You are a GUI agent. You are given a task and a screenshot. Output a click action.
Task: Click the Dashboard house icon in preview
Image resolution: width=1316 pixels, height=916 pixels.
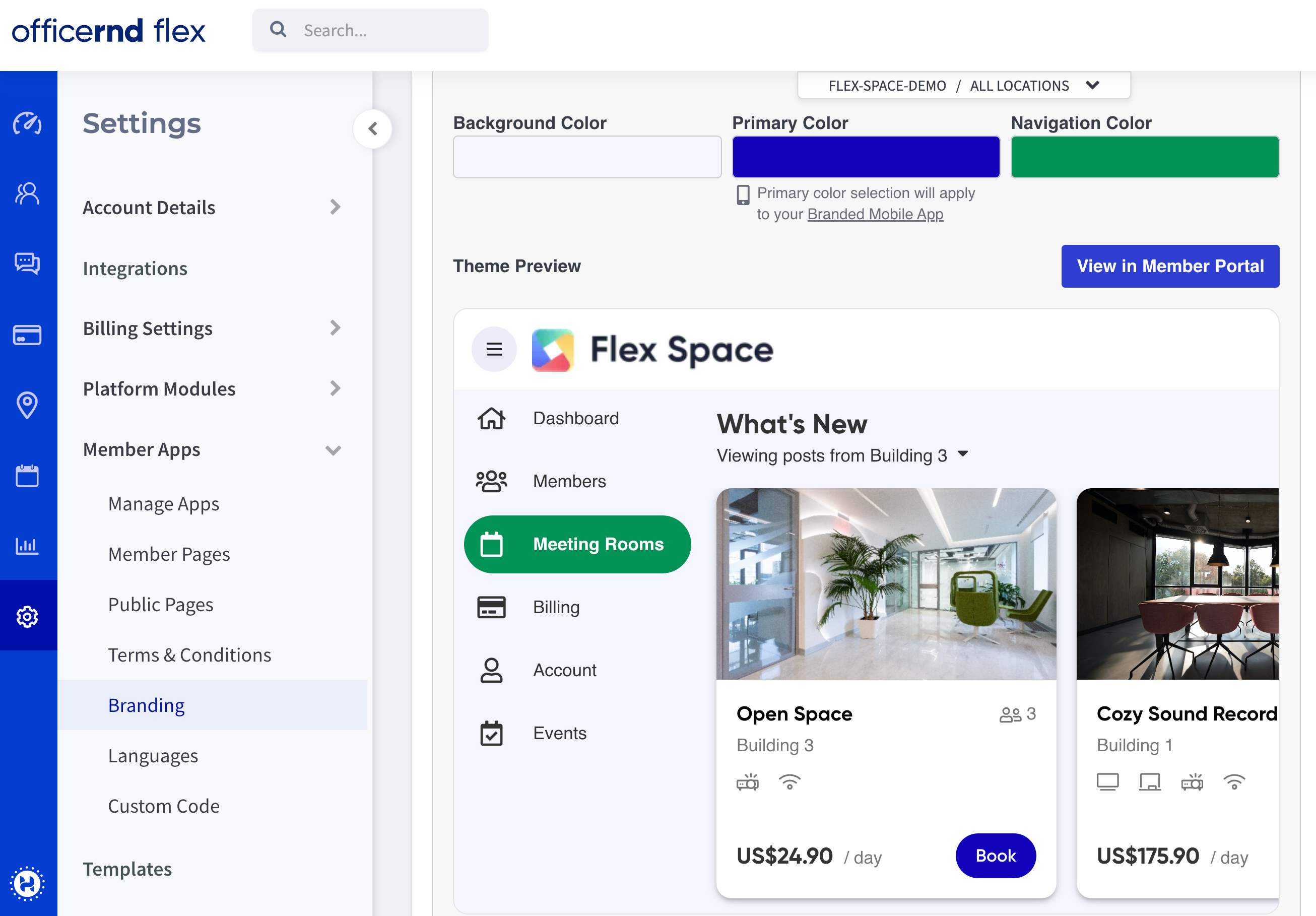click(491, 419)
